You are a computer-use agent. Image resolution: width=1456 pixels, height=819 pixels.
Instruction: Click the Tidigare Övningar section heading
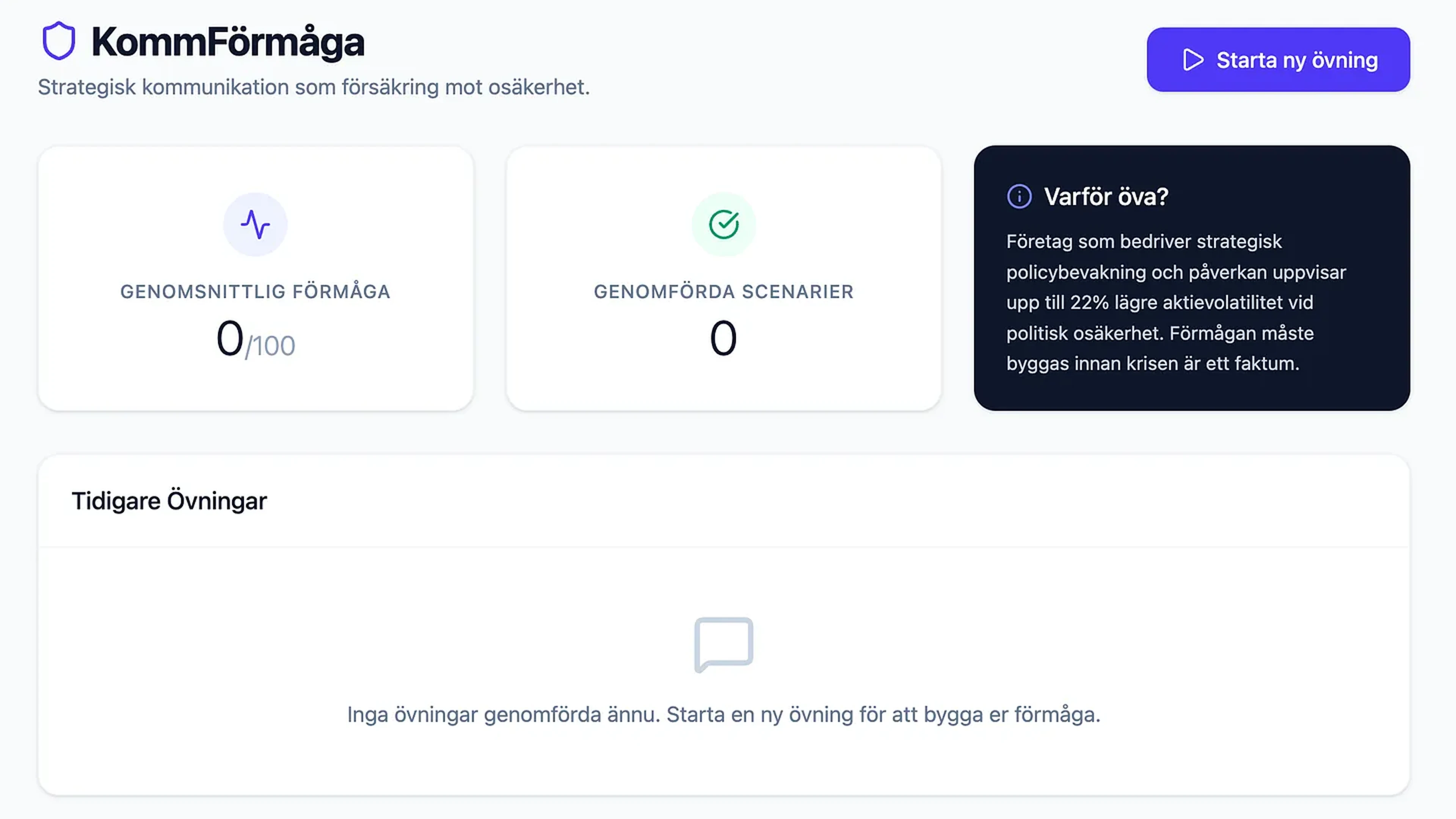169,501
